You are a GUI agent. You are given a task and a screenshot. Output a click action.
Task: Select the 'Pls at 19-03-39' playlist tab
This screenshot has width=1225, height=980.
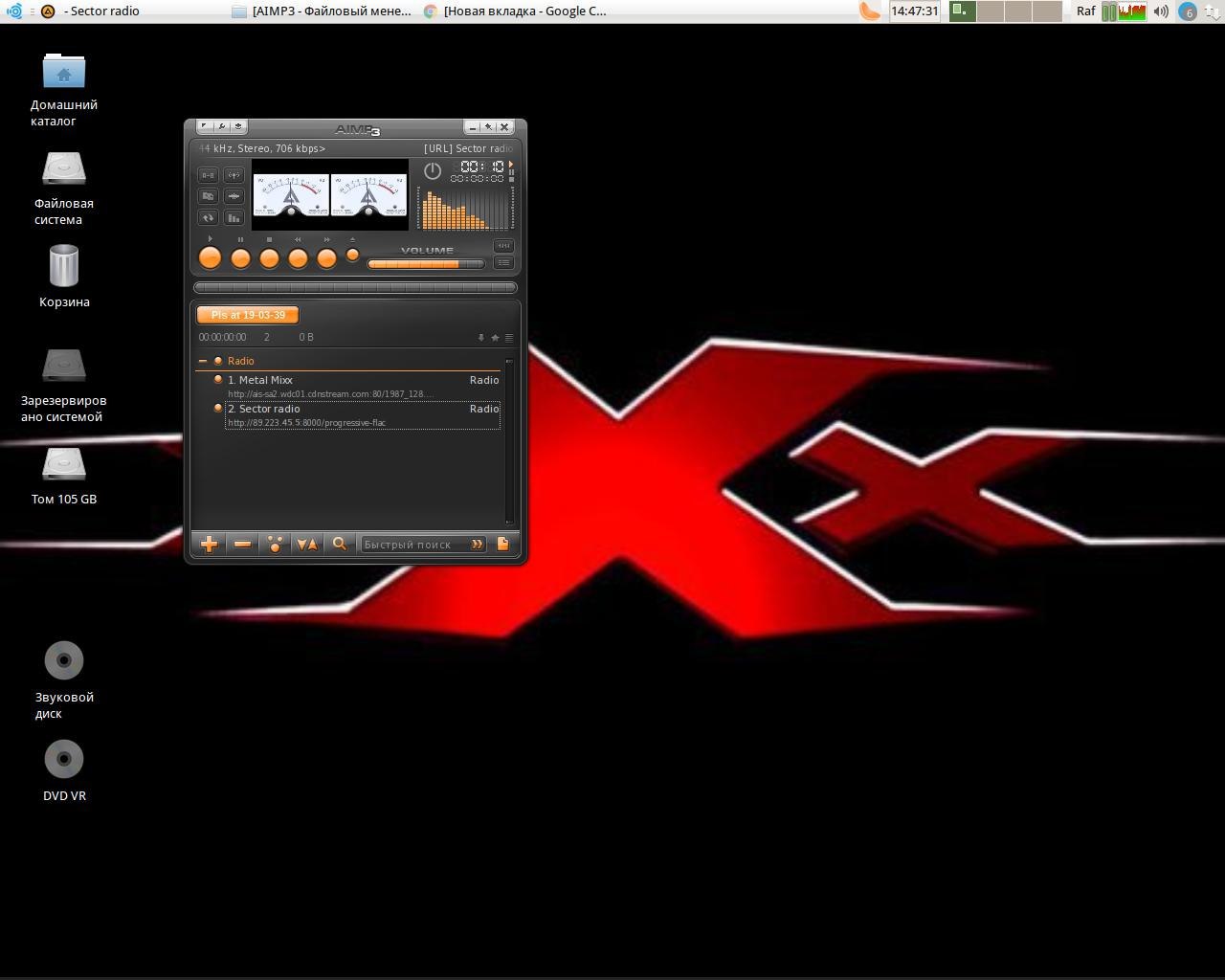click(248, 315)
